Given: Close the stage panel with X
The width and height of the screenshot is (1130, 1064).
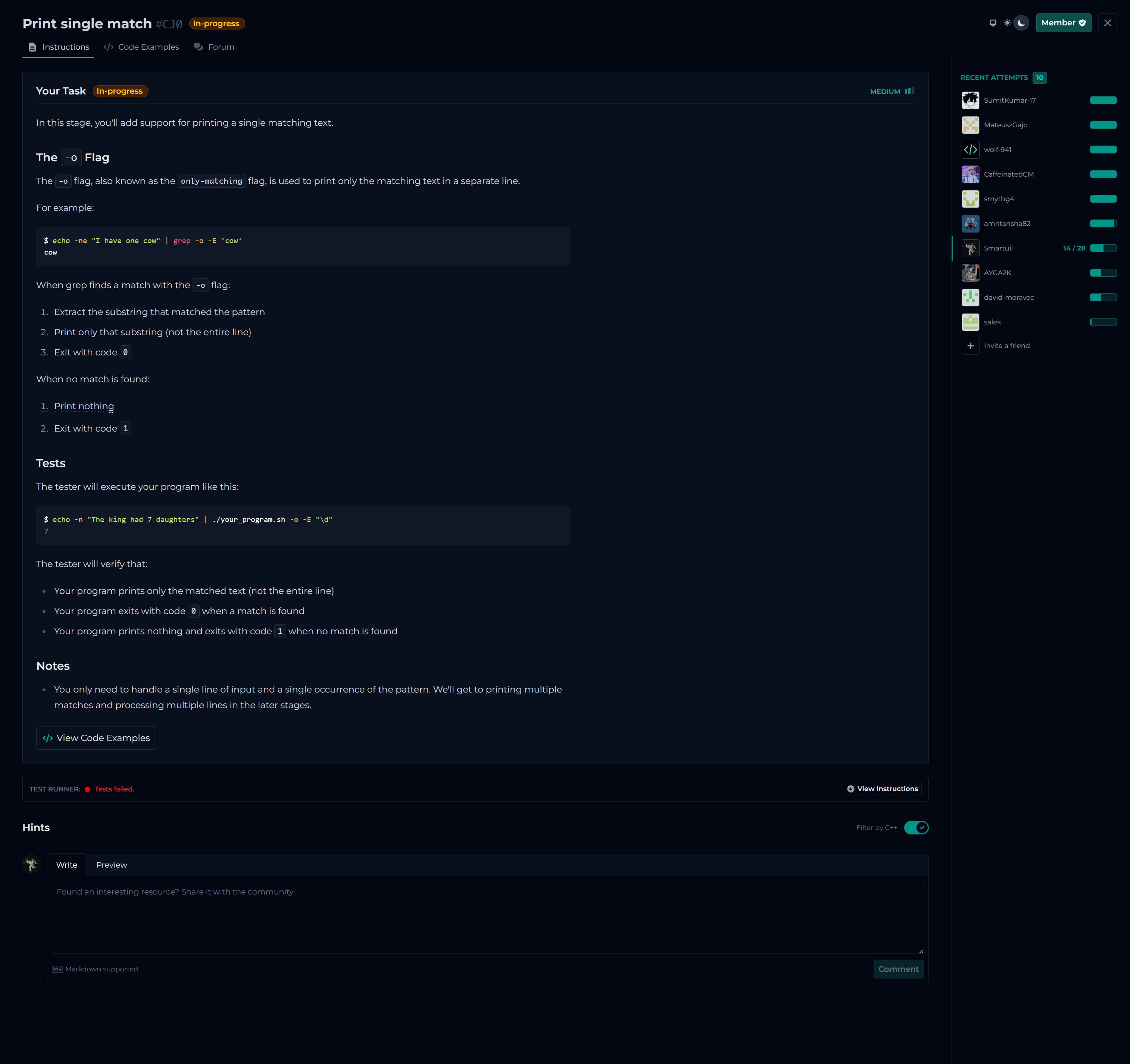Looking at the screenshot, I should [1107, 23].
